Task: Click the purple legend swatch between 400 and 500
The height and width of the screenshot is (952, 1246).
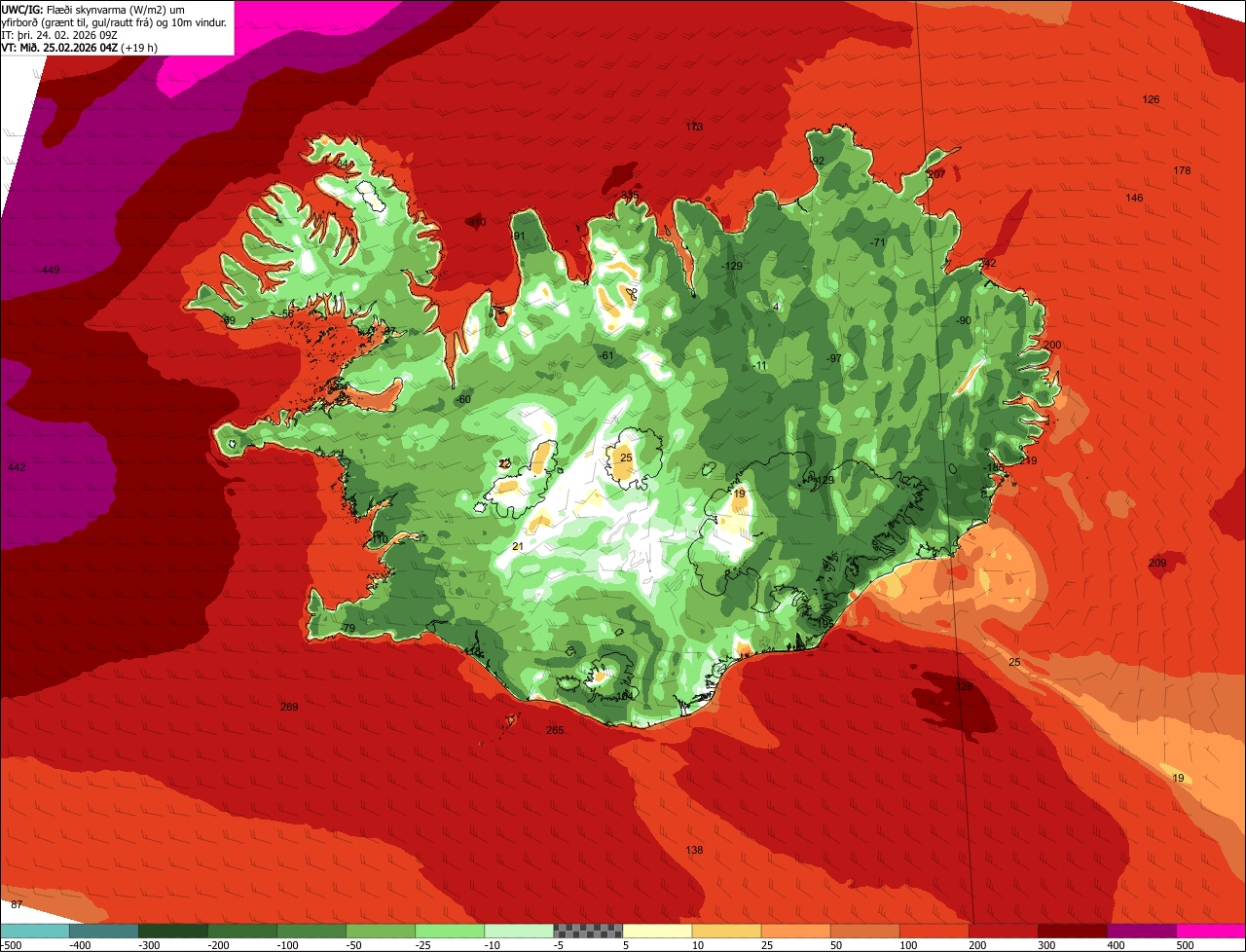Action: 1141,931
